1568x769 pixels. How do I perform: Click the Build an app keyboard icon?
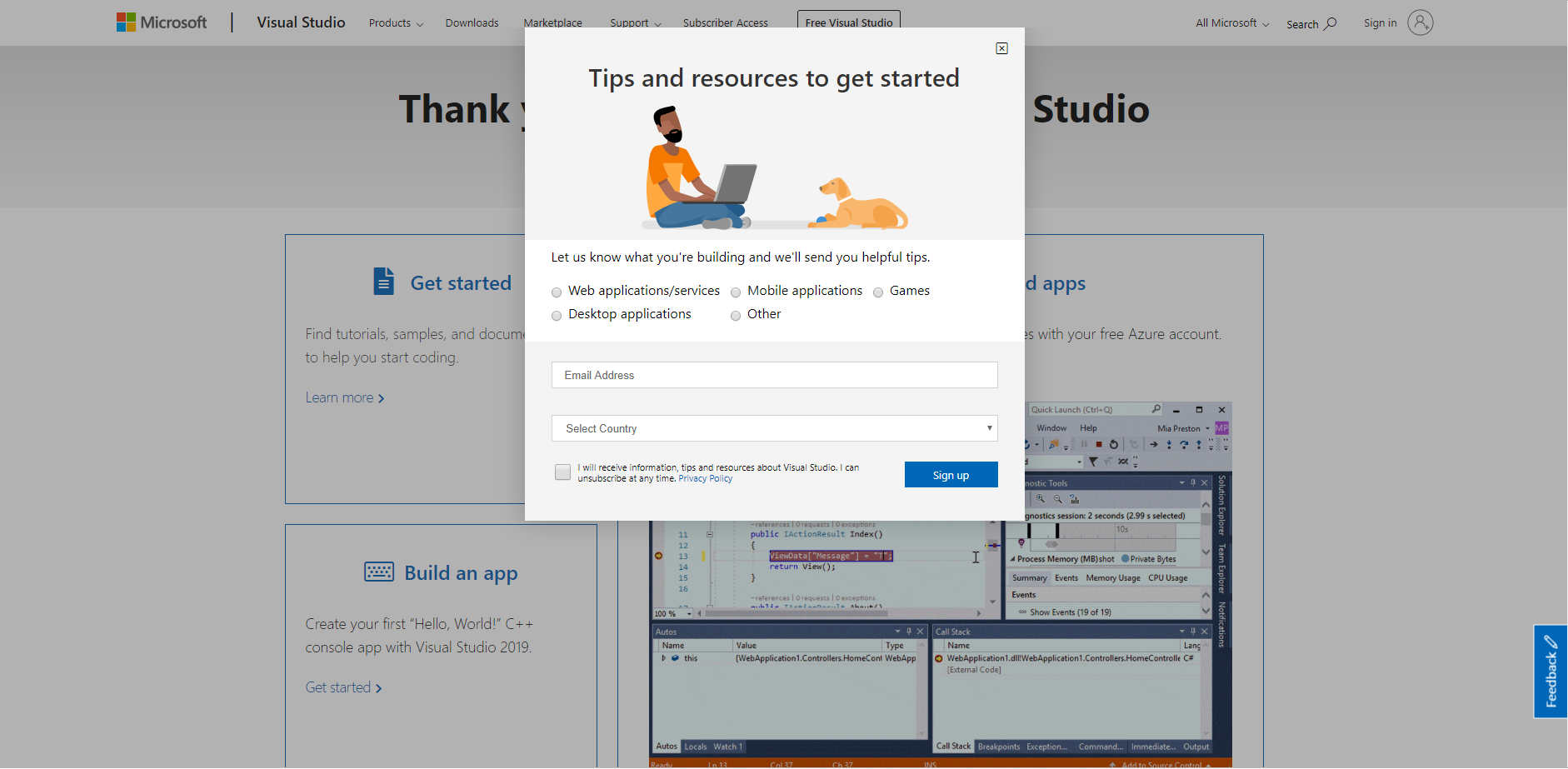[379, 572]
